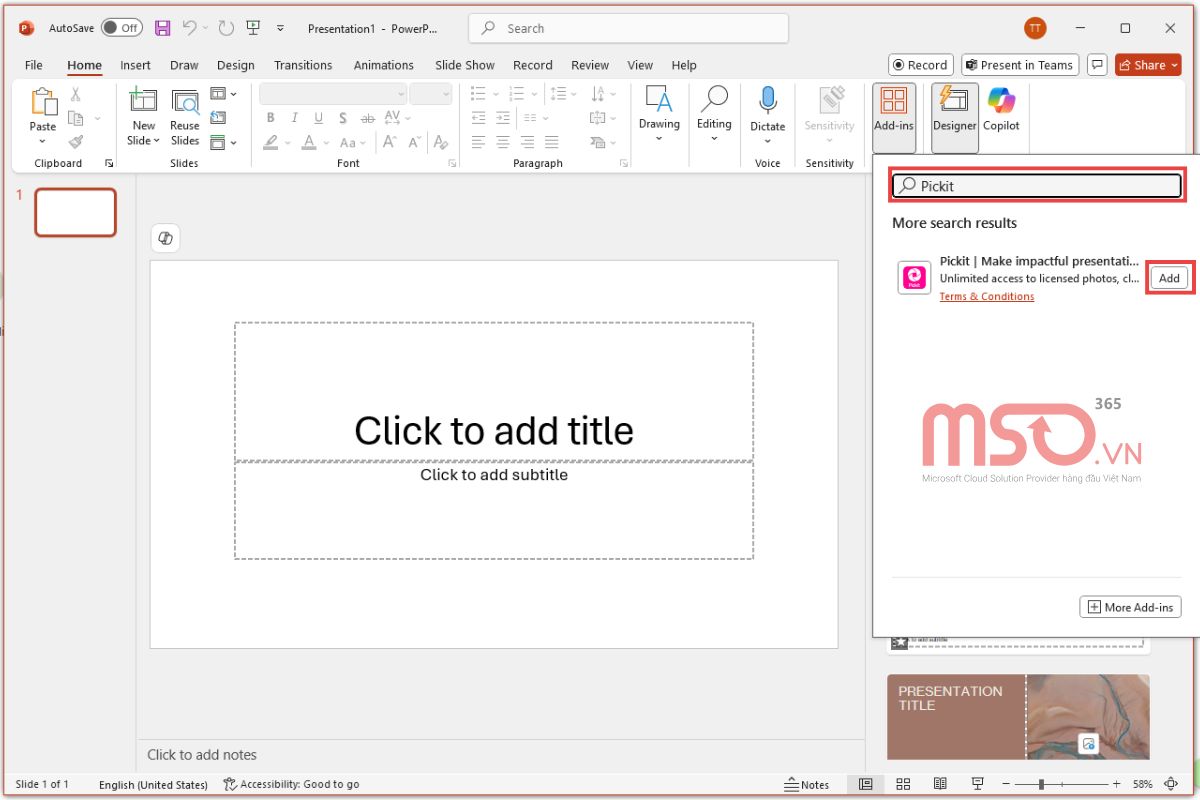Screen dimensions: 1200x800
Task: Click the Copy icon
Action: click(75, 118)
